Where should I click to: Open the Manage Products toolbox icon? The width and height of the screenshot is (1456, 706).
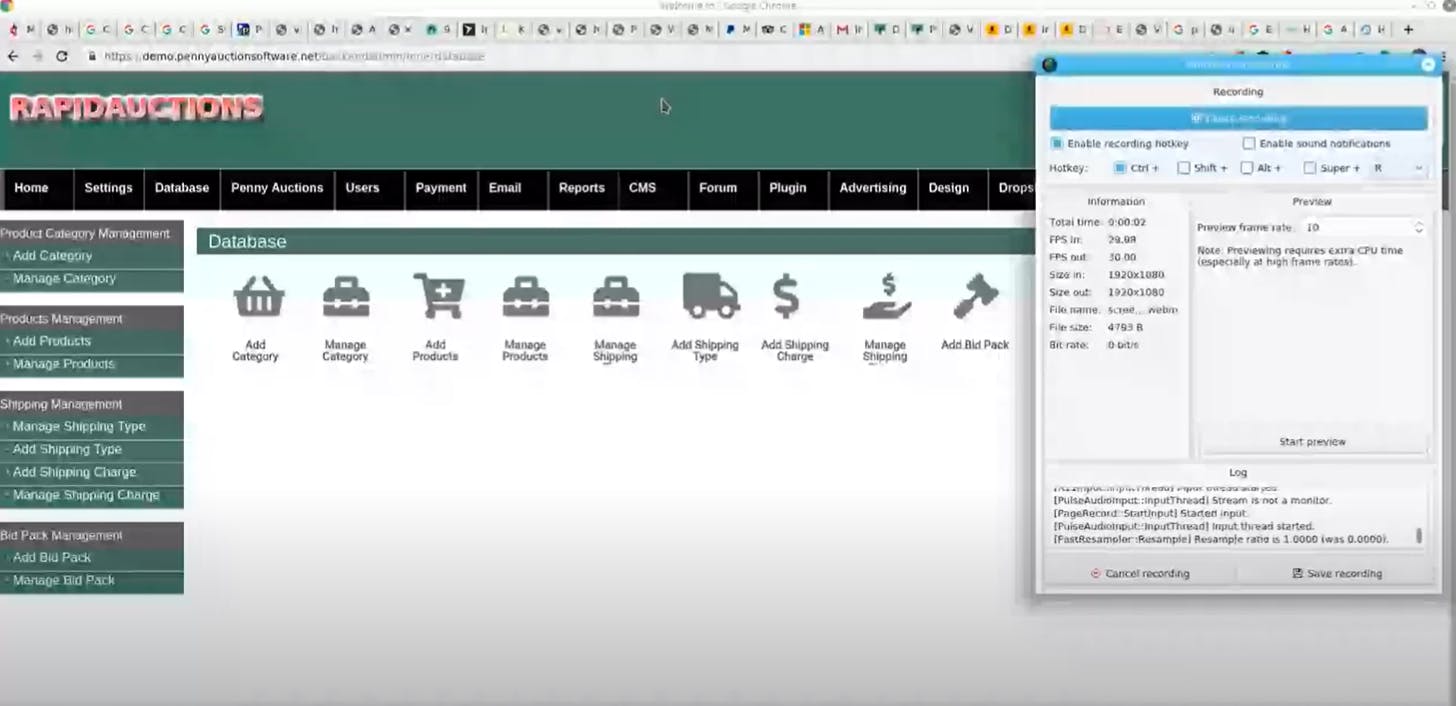pos(526,297)
